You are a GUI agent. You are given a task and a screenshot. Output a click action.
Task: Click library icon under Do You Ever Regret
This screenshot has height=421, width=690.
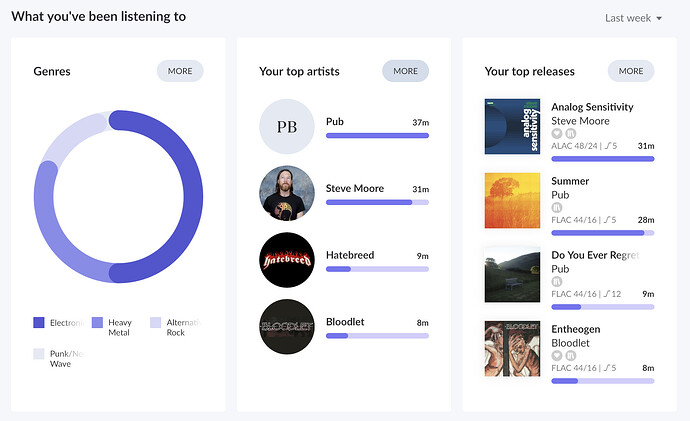[x=557, y=281]
